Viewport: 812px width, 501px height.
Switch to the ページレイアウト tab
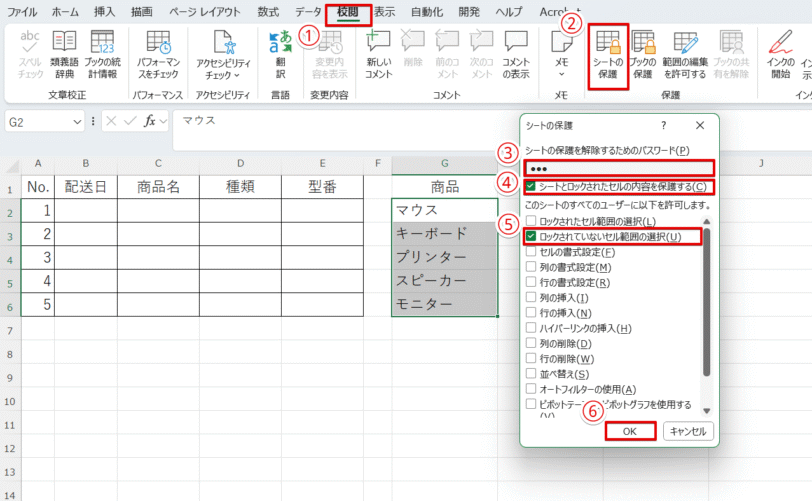pyautogui.click(x=205, y=11)
